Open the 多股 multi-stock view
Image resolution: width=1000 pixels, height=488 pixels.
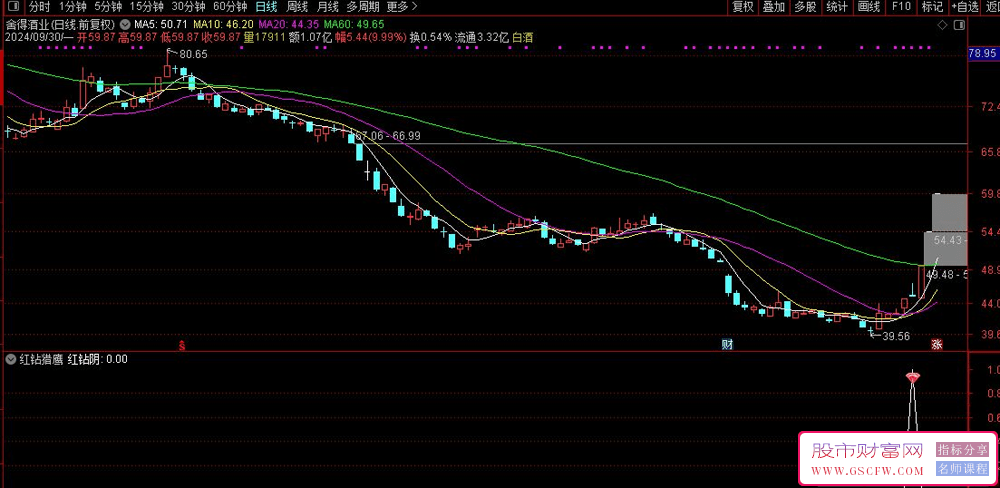tap(805, 7)
